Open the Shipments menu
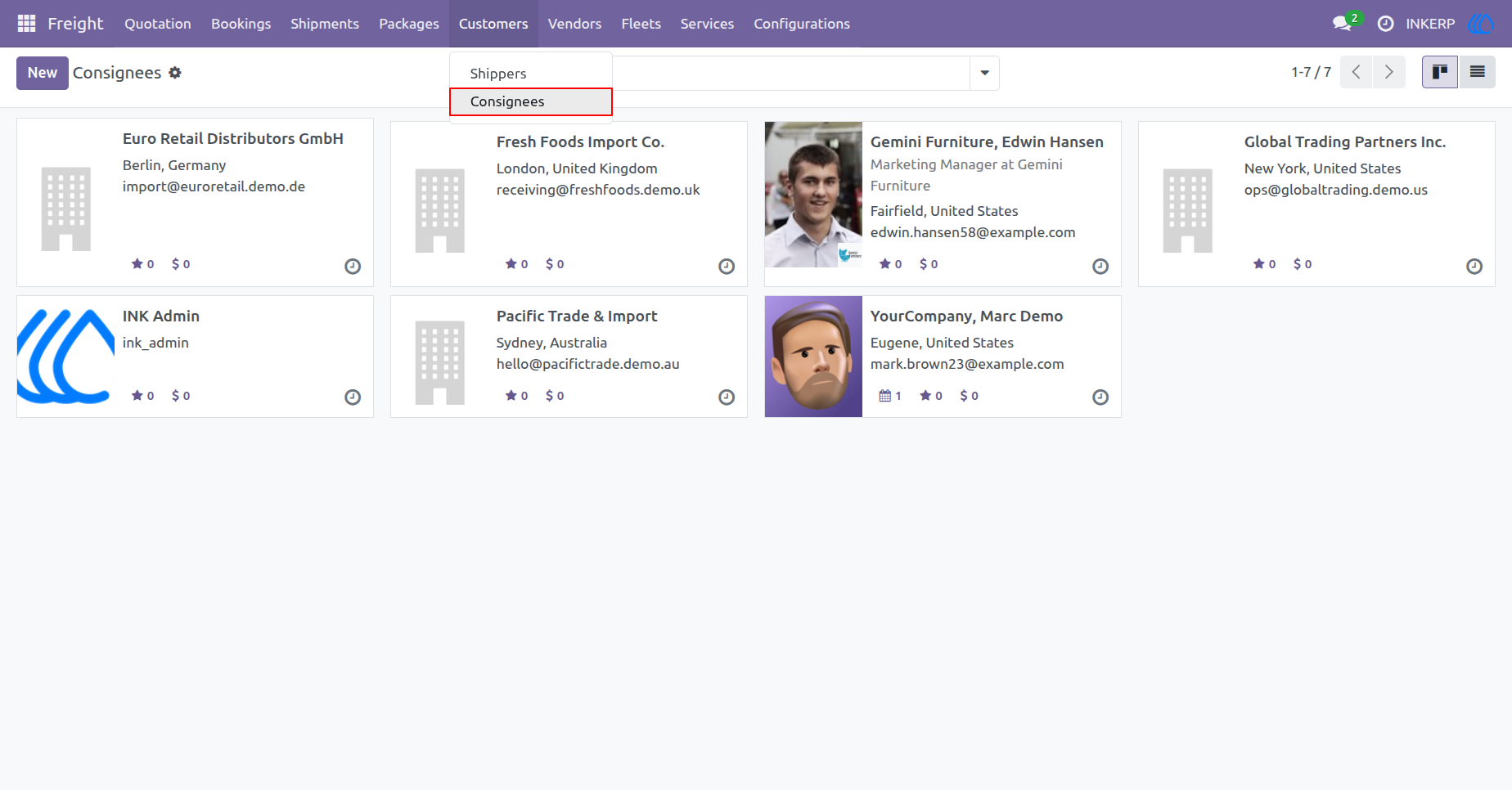Image resolution: width=1512 pixels, height=790 pixels. click(325, 24)
